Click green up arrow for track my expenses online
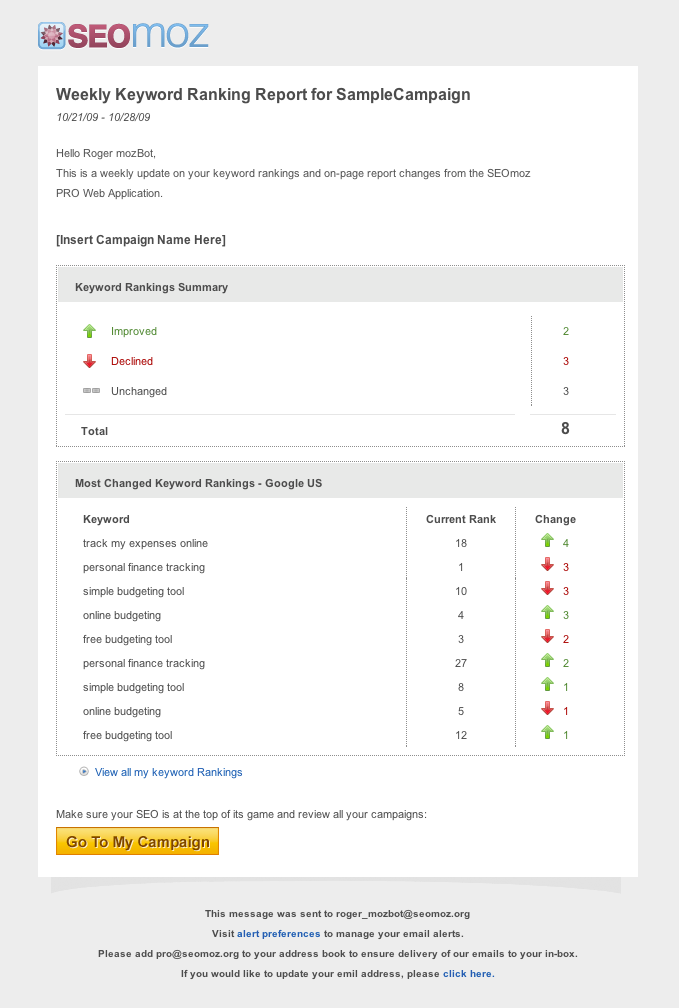The width and height of the screenshot is (679, 1008). [547, 543]
